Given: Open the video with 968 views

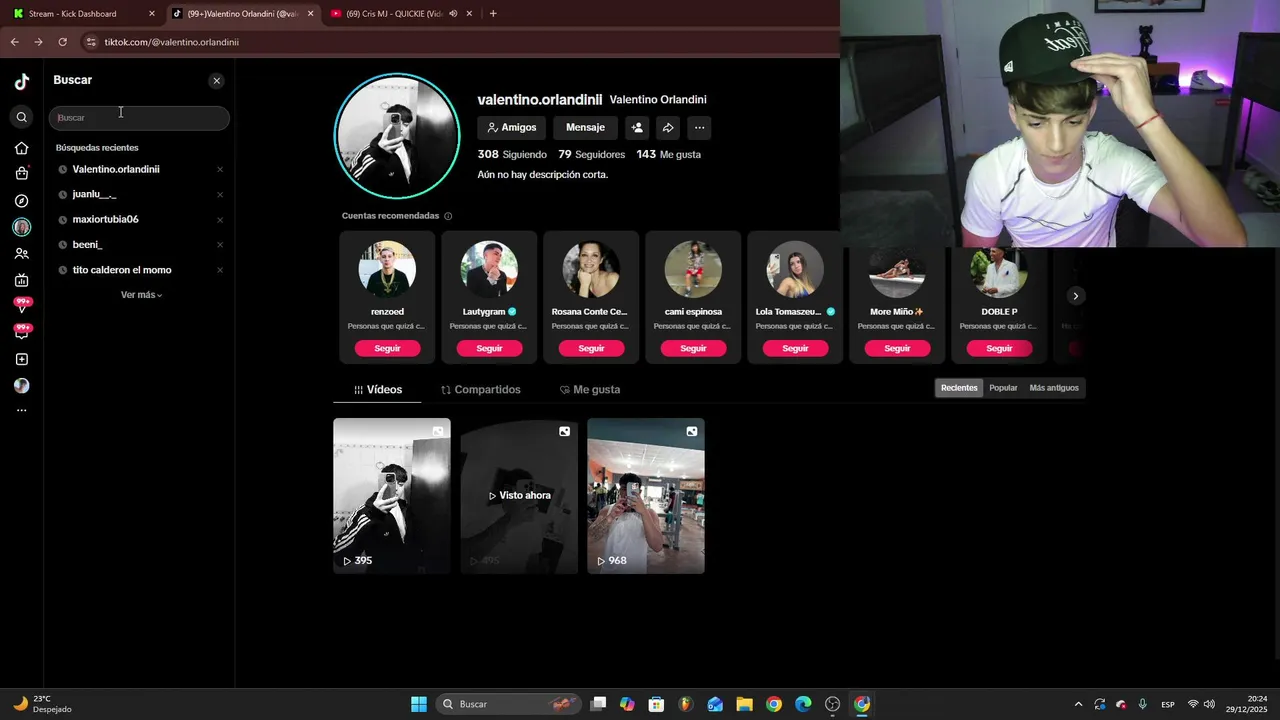Looking at the screenshot, I should click(x=646, y=496).
